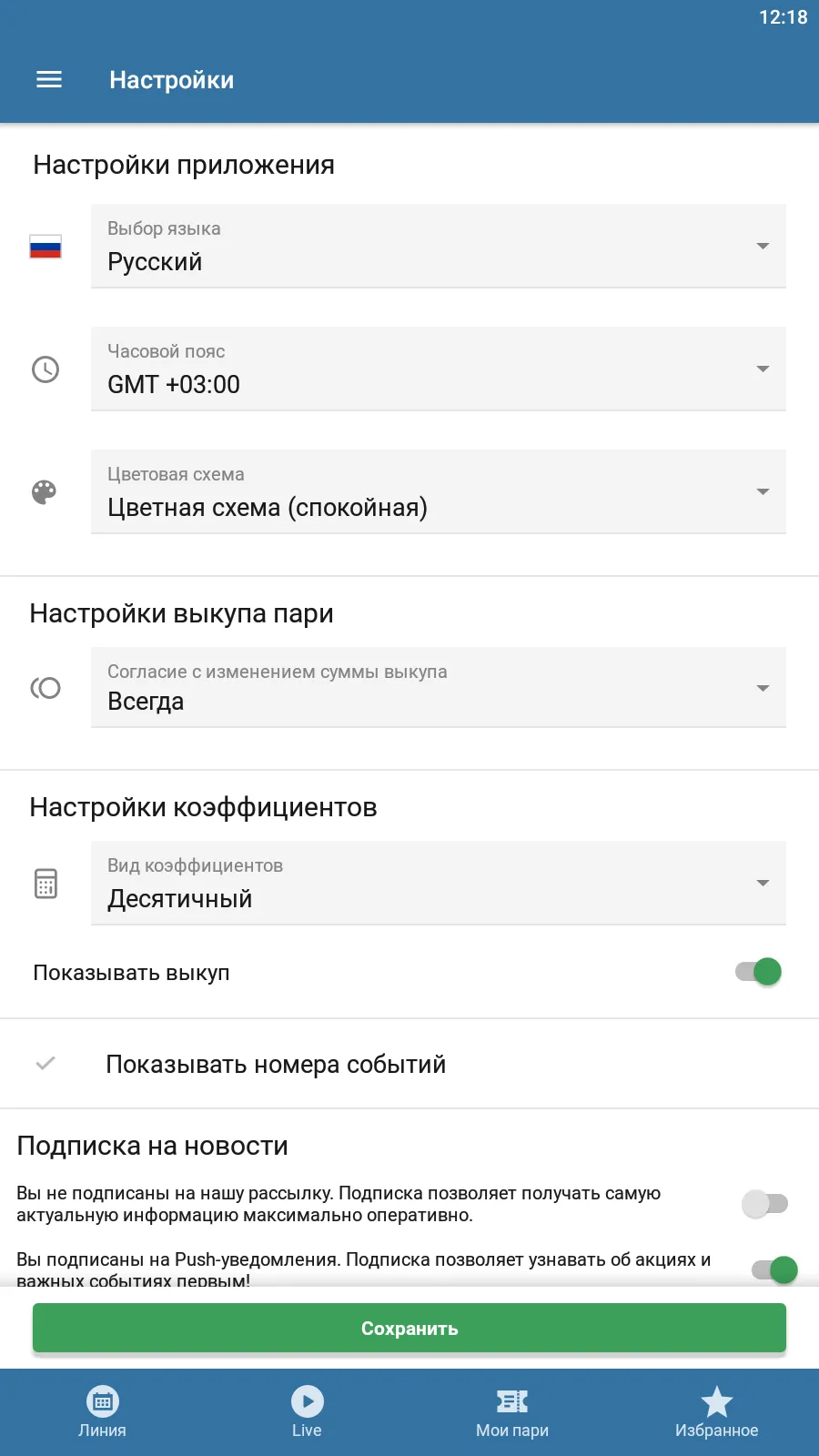The height and width of the screenshot is (1456, 819).
Task: Open the Часовой пояс dropdown
Action: tap(438, 369)
